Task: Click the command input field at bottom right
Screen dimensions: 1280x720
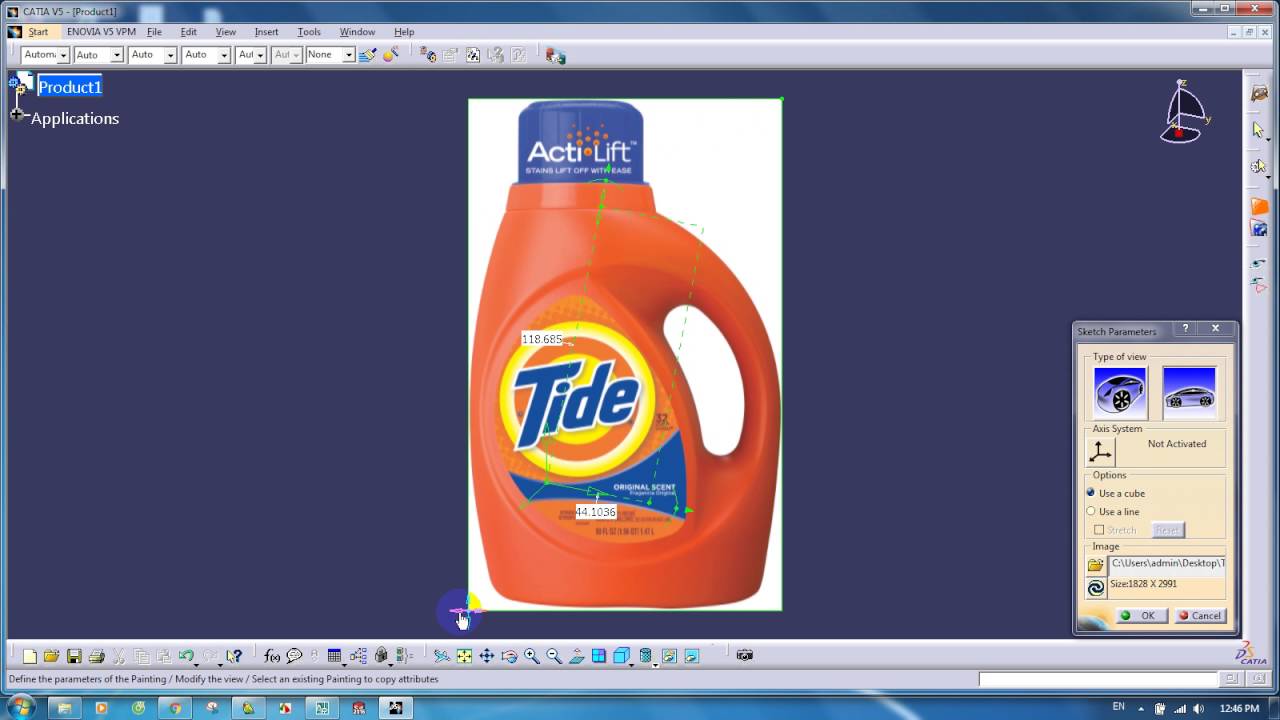Action: click(x=1098, y=679)
